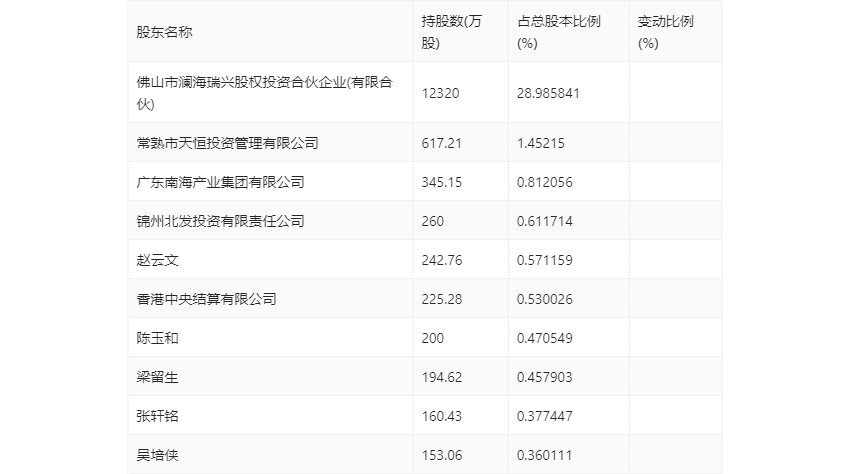Viewport: 850px width, 474px height.
Task: Select the 股东名称 column header
Action: coord(164,32)
